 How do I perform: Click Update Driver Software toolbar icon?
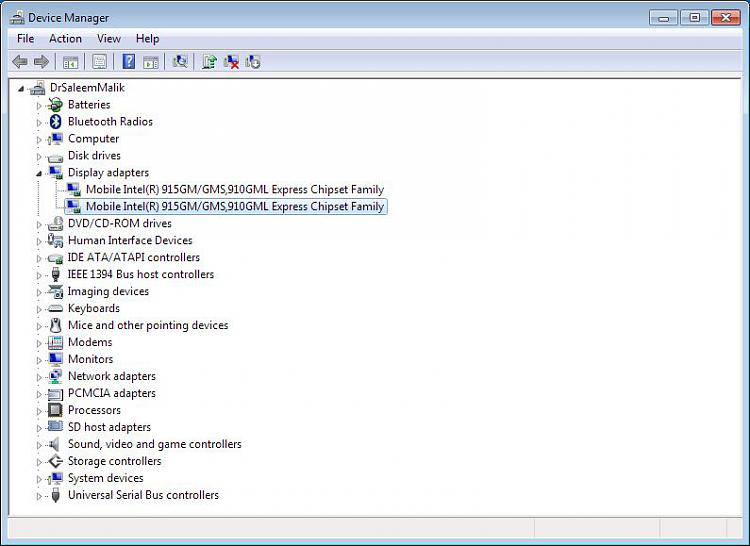tap(210, 62)
